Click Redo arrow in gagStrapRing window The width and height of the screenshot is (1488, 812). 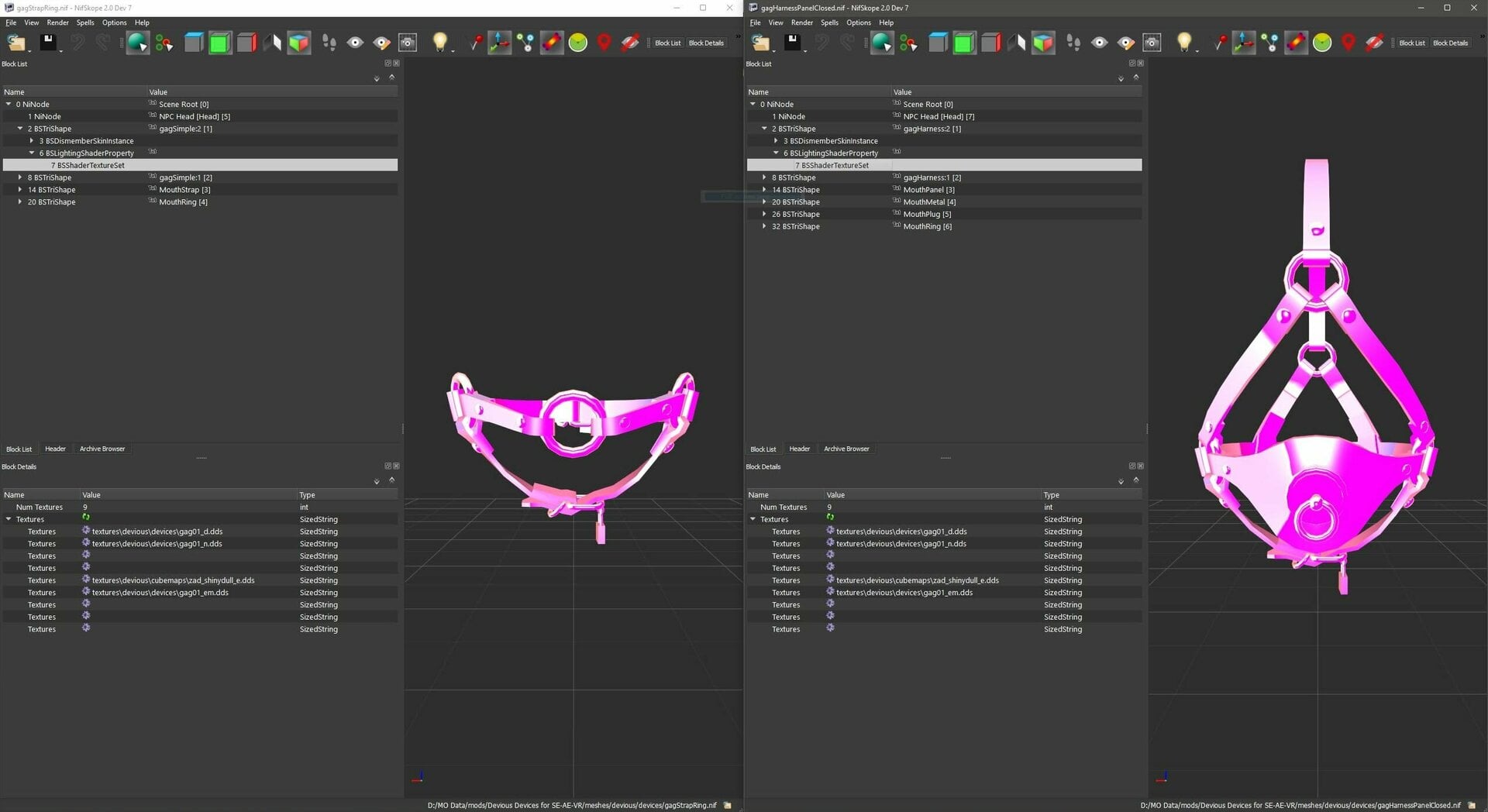103,43
